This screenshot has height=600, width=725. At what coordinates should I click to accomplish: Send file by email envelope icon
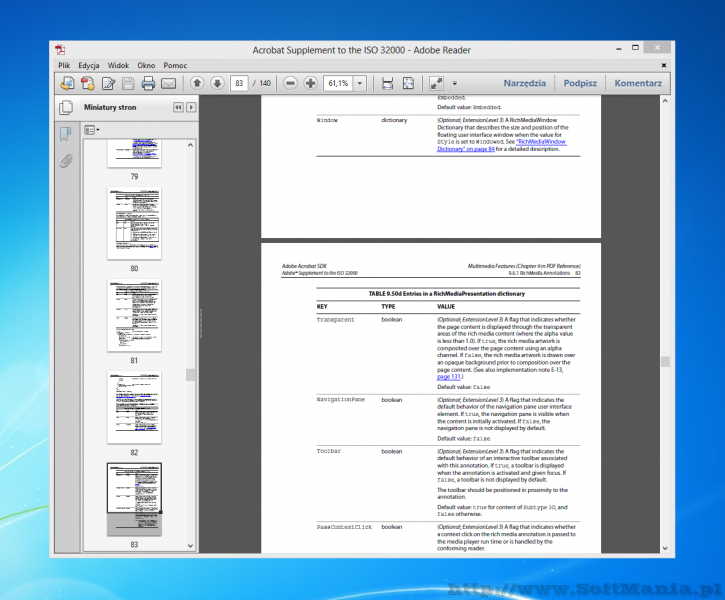click(168, 83)
